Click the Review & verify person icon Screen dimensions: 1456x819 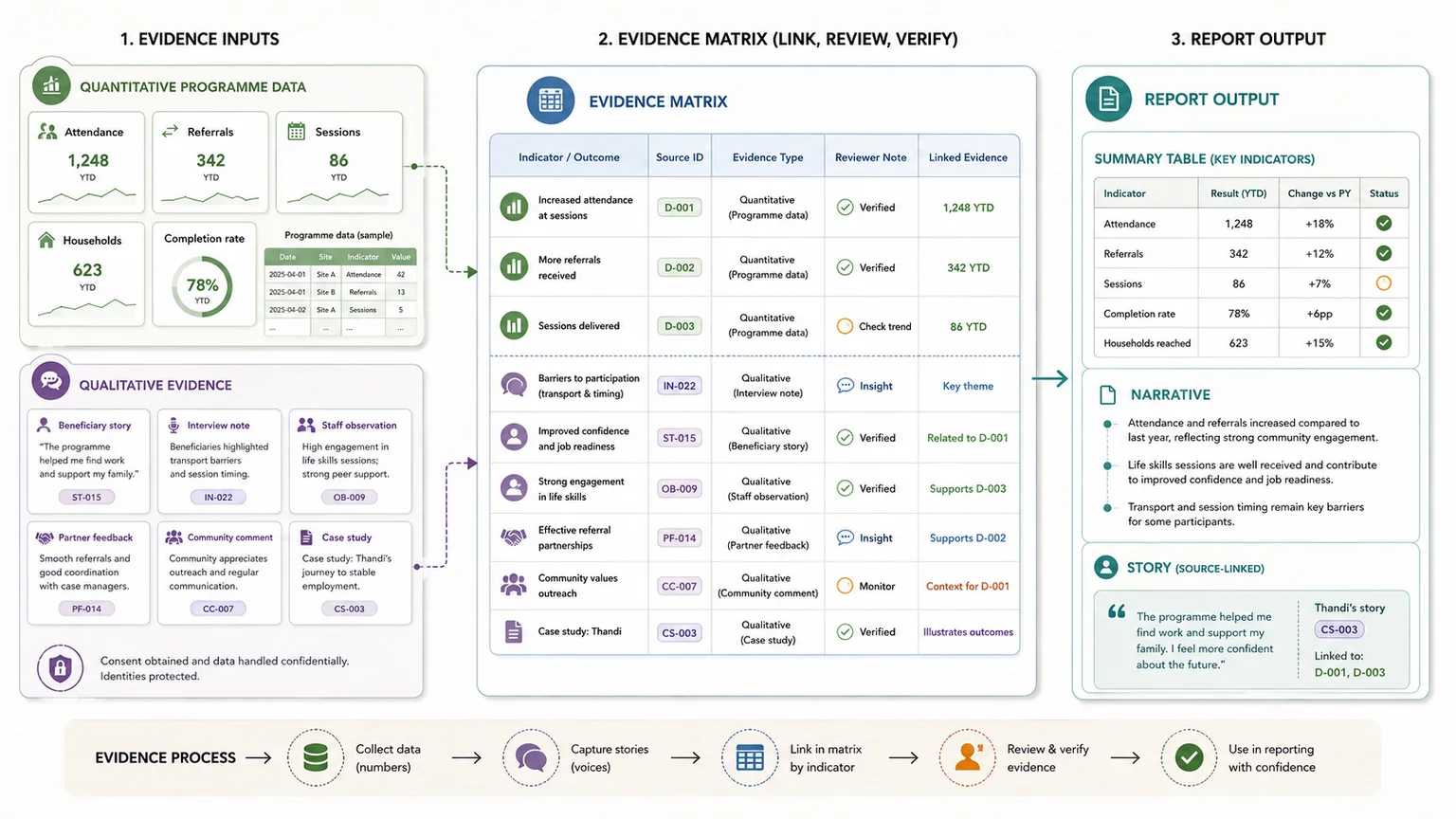pyautogui.click(x=968, y=757)
